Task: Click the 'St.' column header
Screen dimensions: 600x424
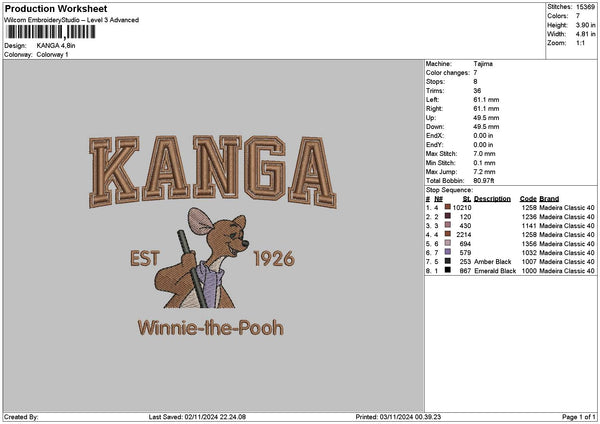Action: [467, 199]
